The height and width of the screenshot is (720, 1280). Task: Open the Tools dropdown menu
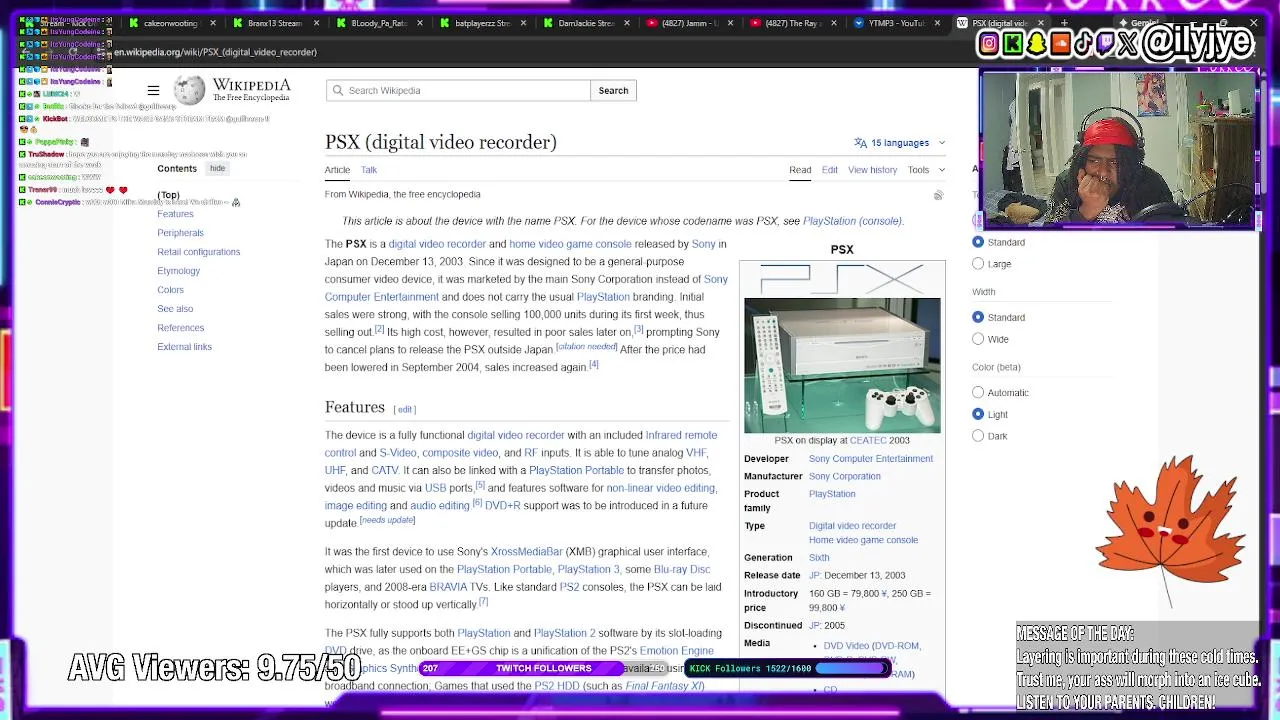point(924,170)
